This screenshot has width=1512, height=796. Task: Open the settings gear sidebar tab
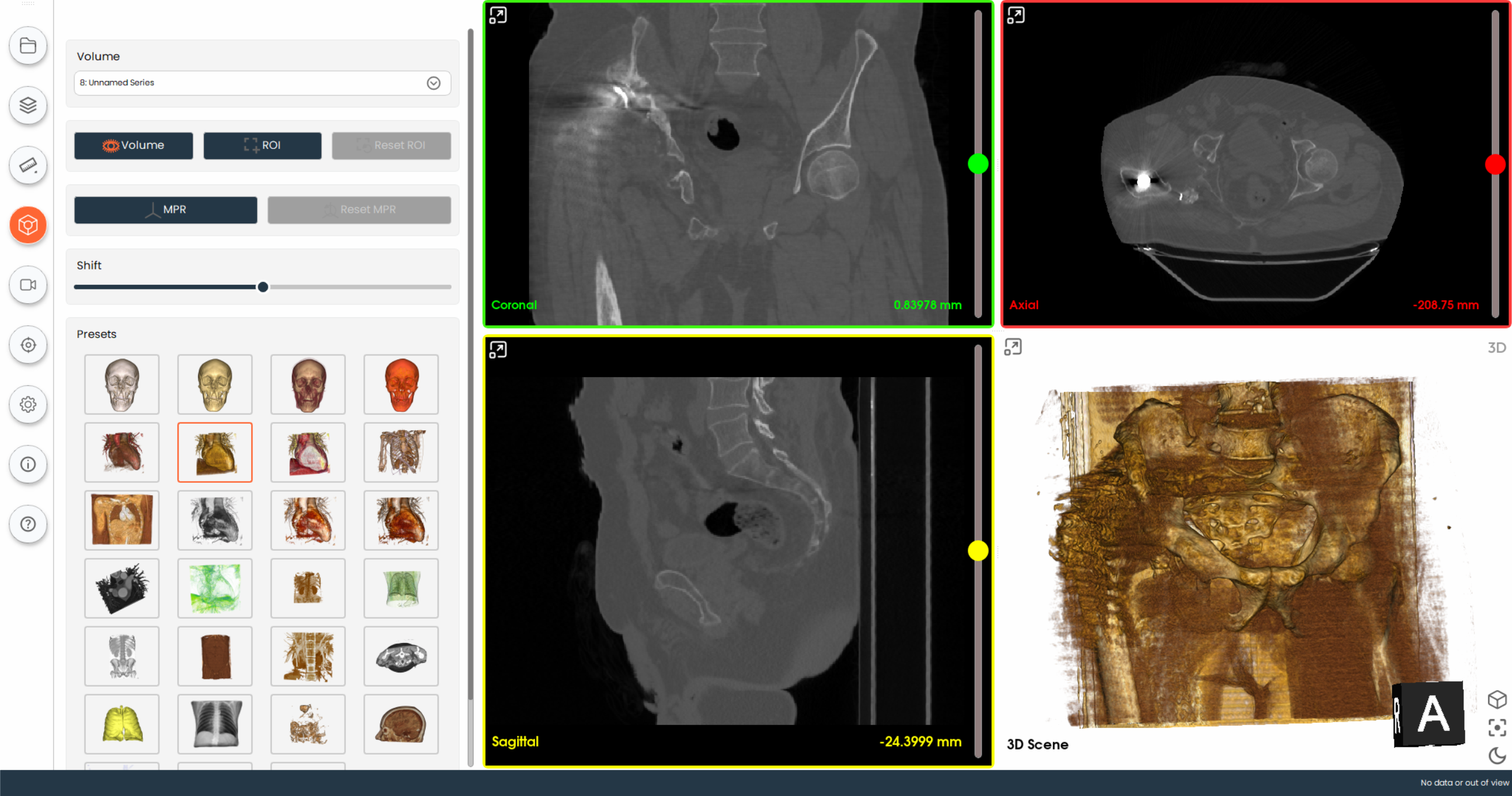pyautogui.click(x=28, y=404)
